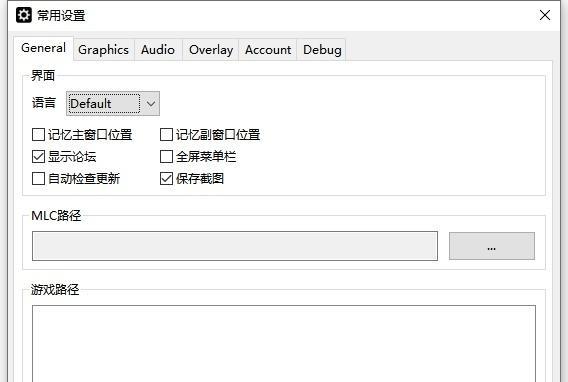568x382 pixels.
Task: Select the Overlay tab
Action: [211, 50]
